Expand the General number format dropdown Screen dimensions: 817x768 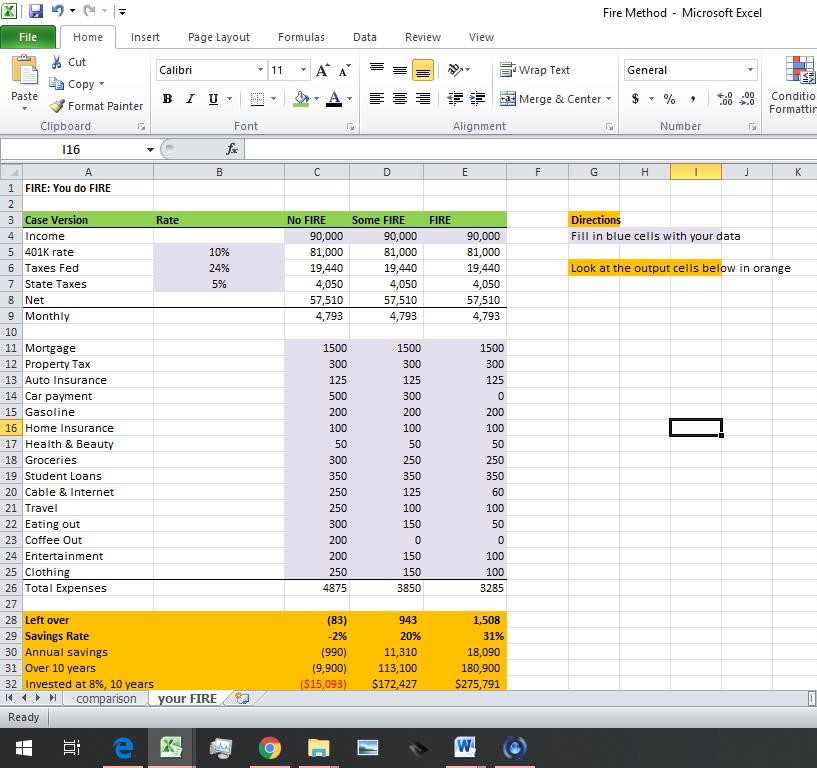750,70
